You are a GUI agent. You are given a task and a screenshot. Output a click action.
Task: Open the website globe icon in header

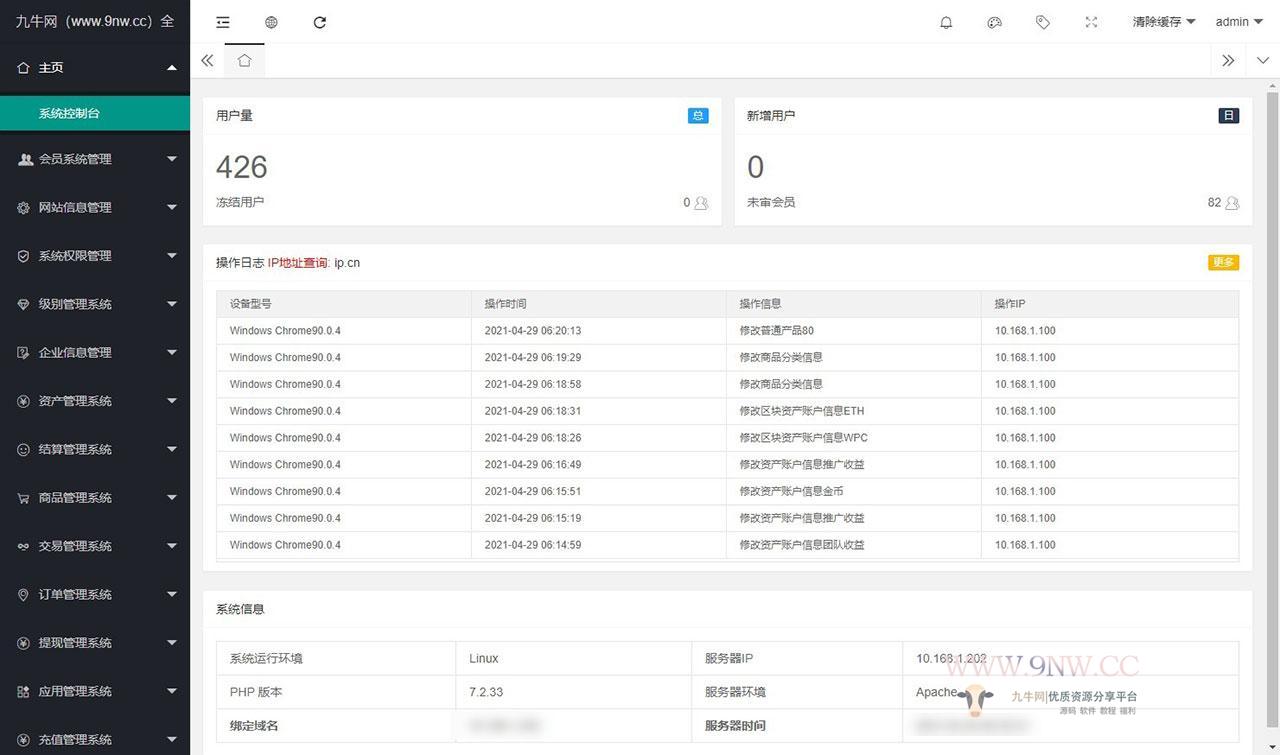pyautogui.click(x=272, y=22)
